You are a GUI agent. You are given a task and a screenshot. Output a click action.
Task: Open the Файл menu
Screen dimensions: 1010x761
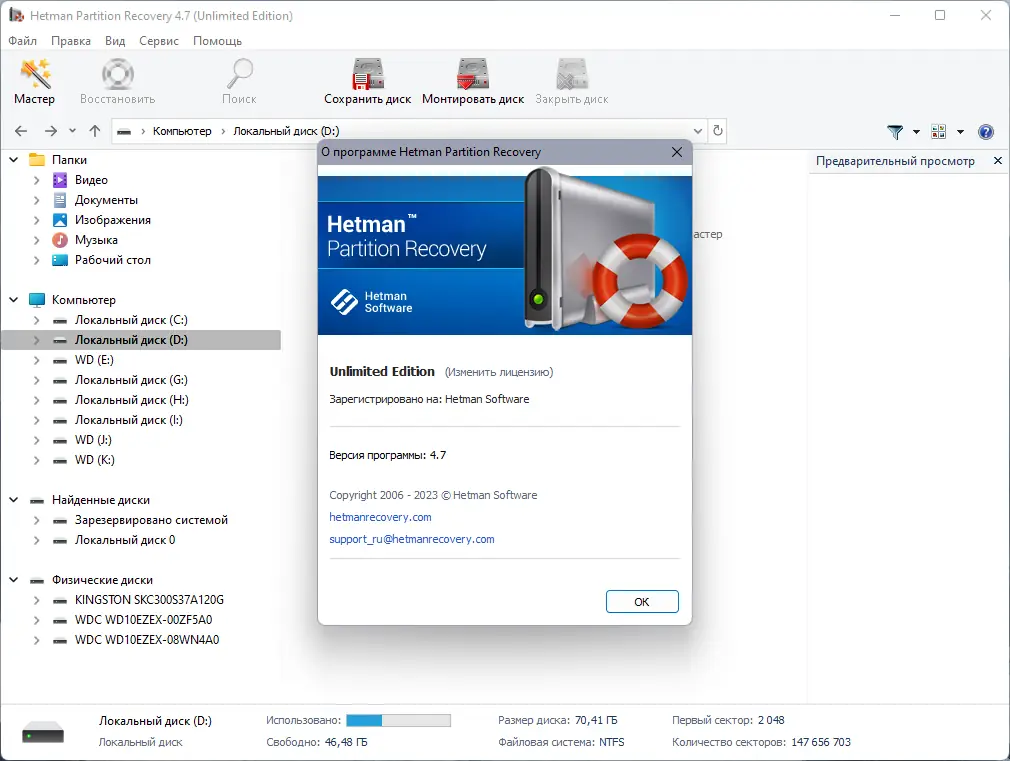[21, 41]
